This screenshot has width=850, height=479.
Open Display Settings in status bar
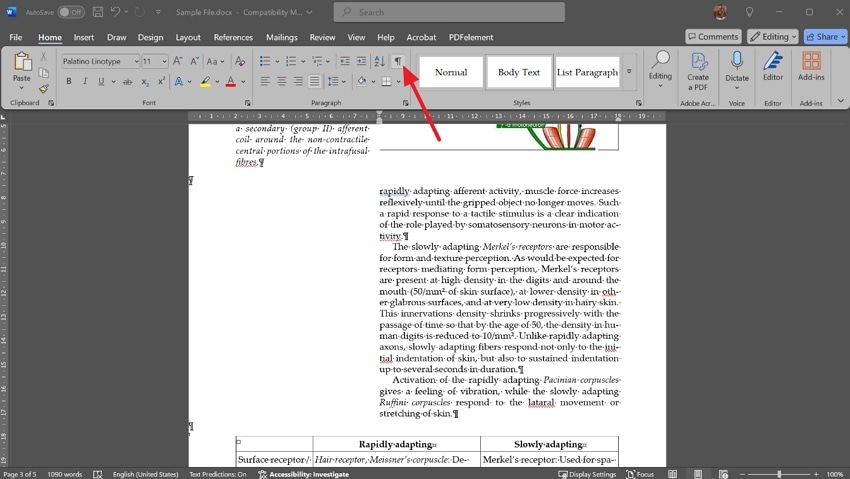pyautogui.click(x=587, y=474)
